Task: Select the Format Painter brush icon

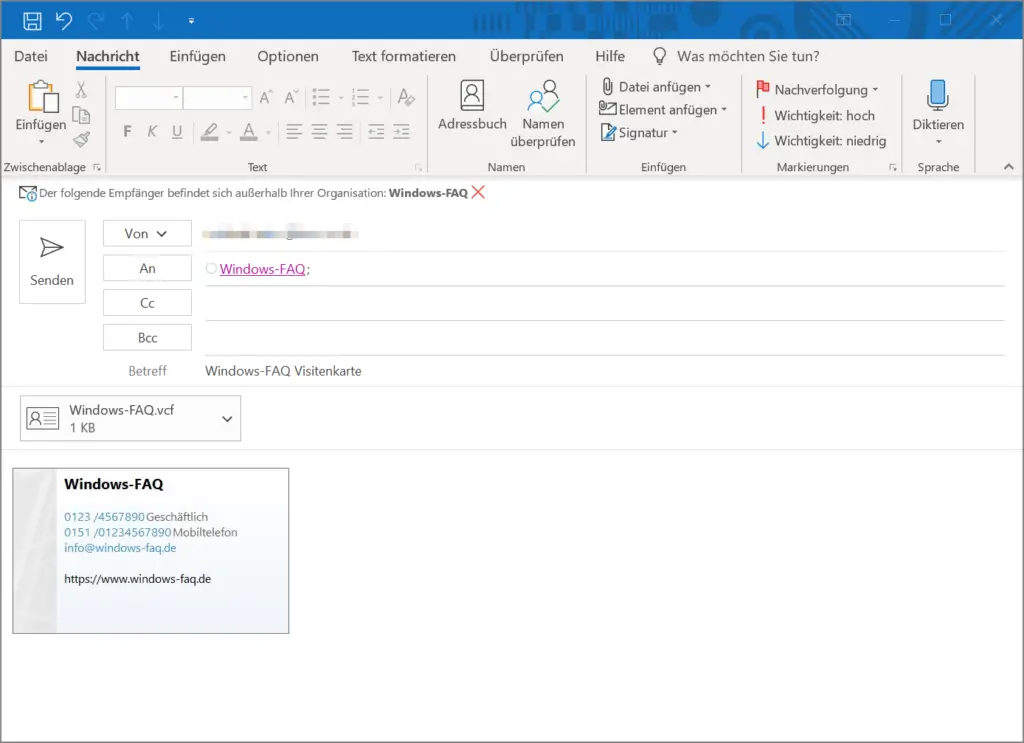Action: click(x=82, y=139)
